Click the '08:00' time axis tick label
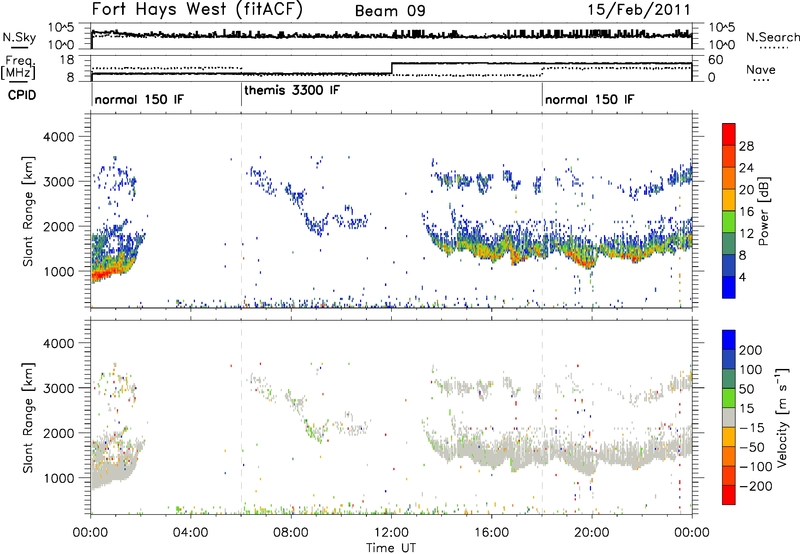The image size is (800, 554). (291, 533)
